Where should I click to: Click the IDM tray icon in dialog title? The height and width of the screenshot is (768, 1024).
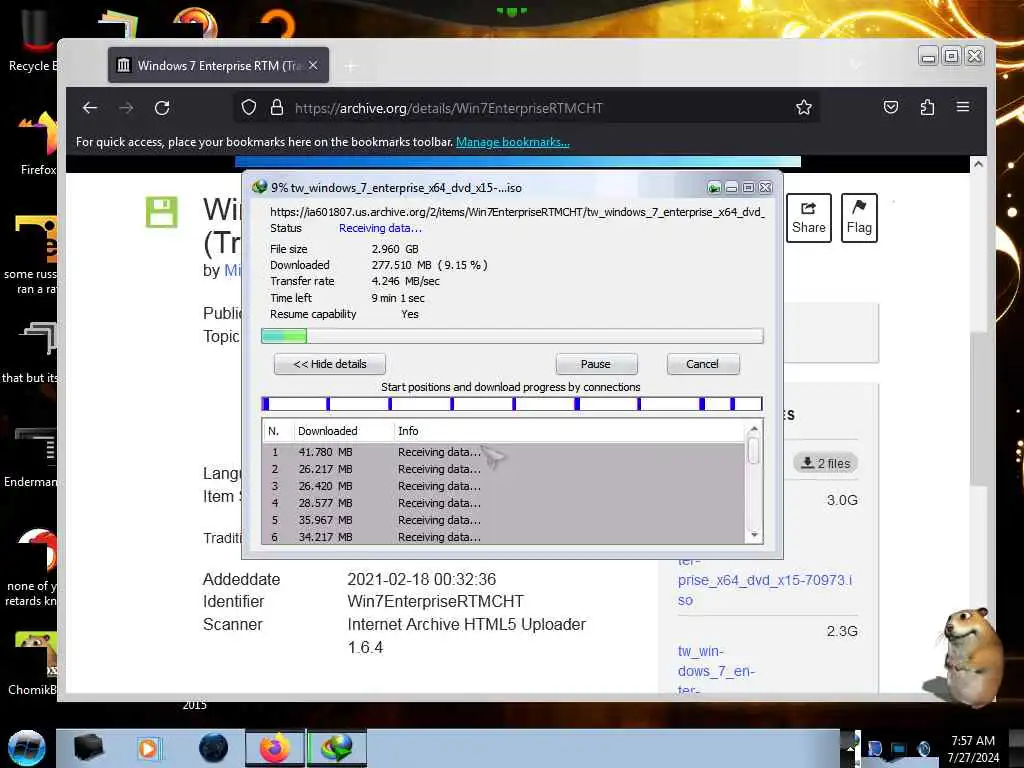tap(714, 188)
